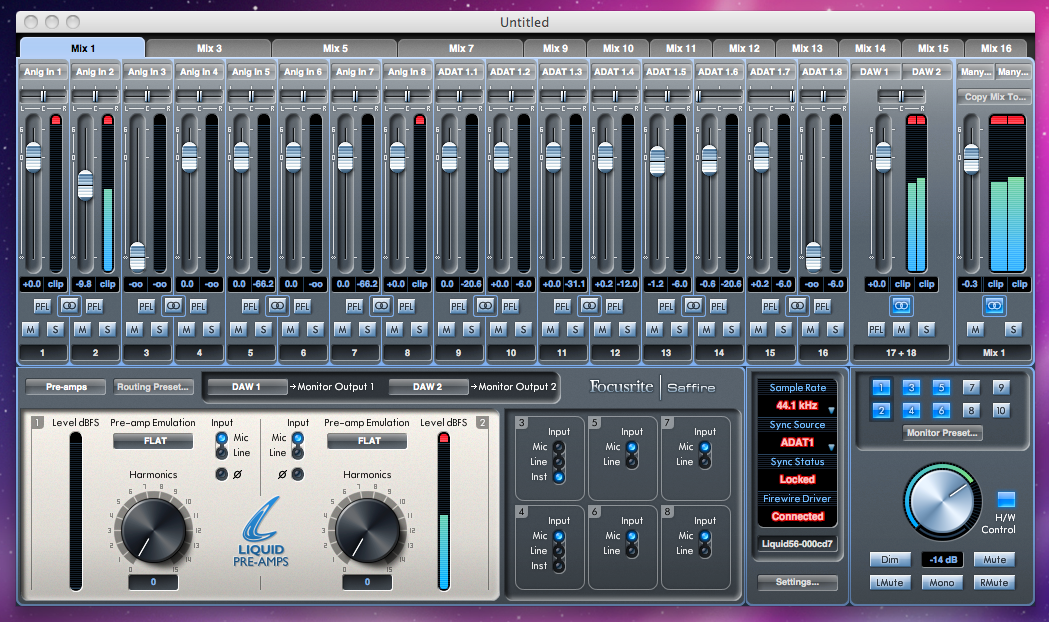Viewport: 1049px width, 622px height.
Task: Select Mic input for channel 8
Action: pyautogui.click(x=704, y=536)
